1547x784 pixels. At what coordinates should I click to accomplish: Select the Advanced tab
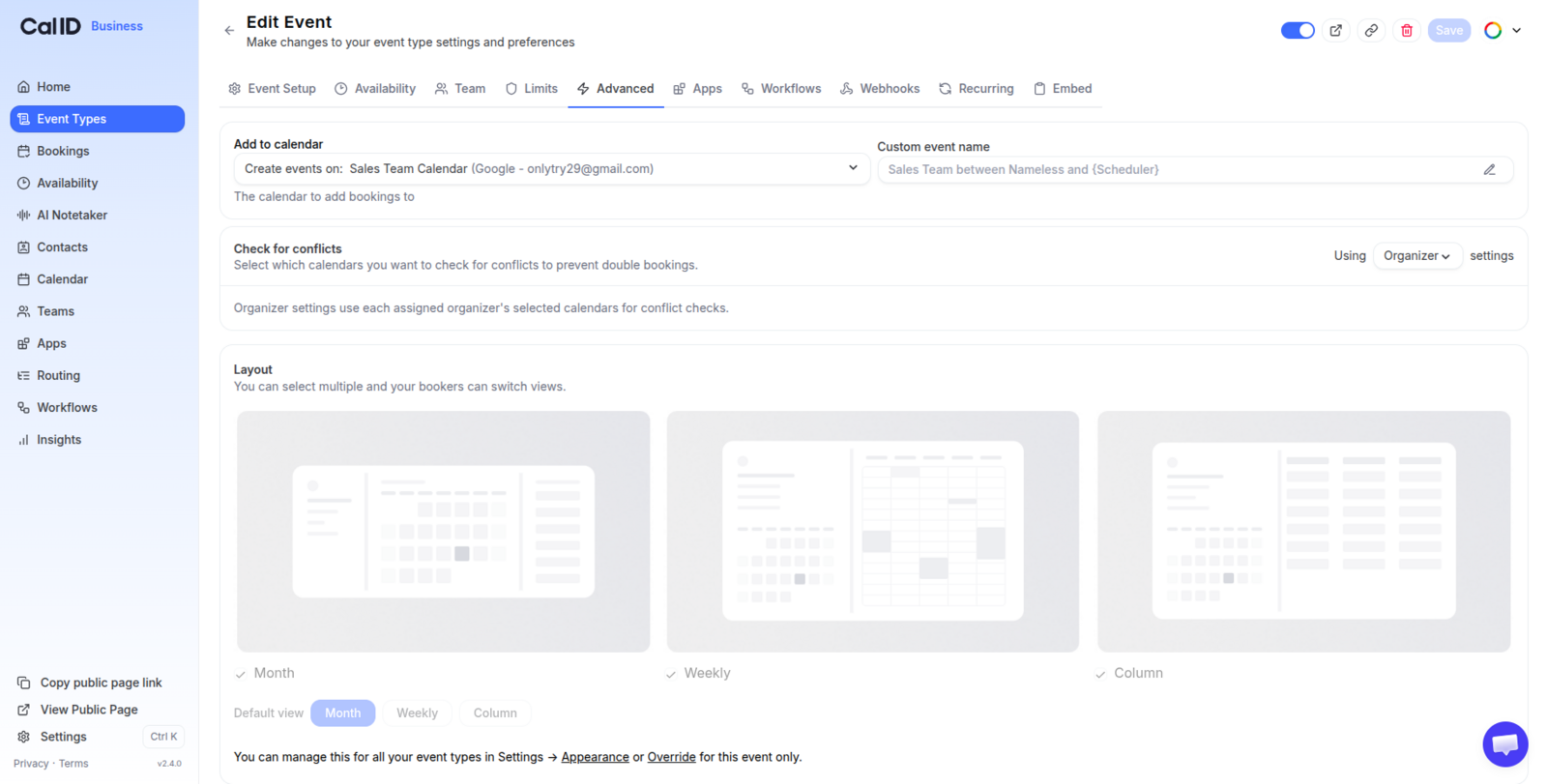[x=616, y=89]
